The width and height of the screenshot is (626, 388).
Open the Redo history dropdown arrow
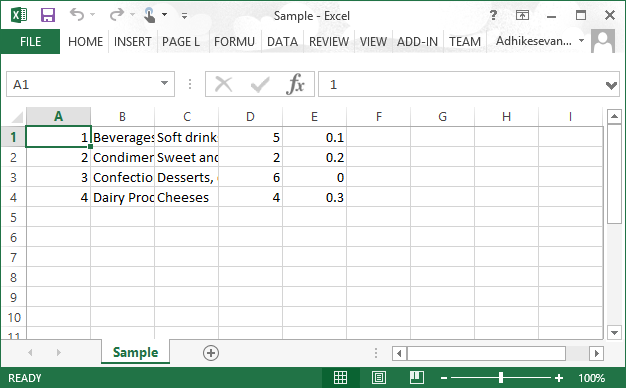133,15
